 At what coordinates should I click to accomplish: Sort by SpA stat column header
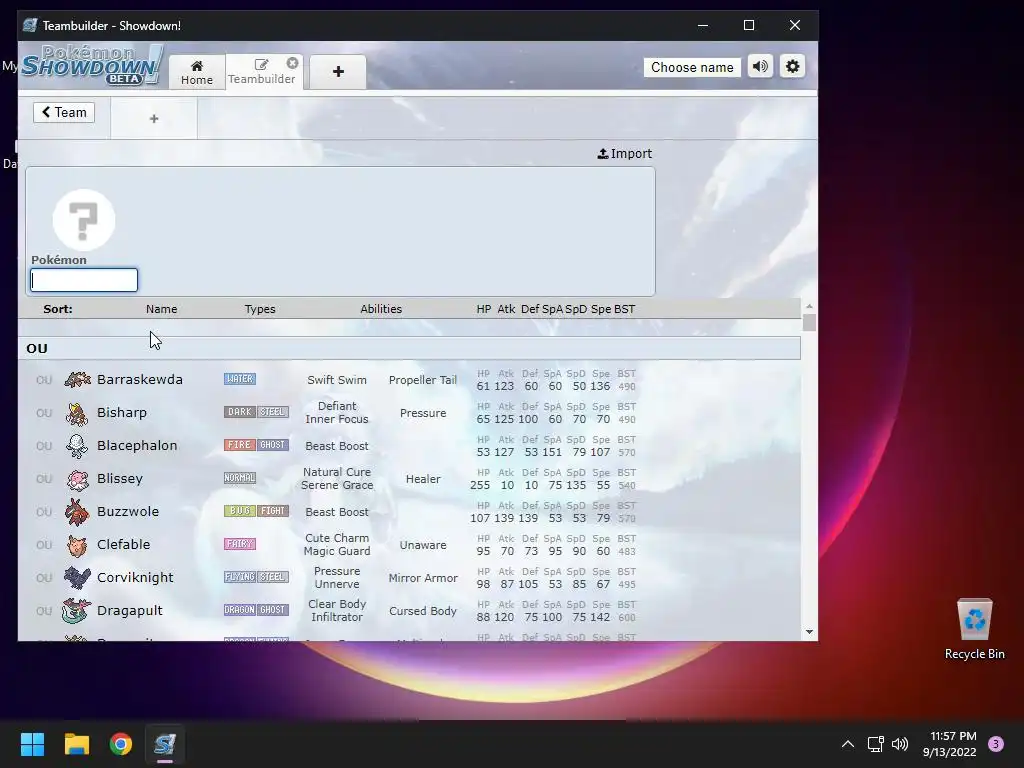tap(552, 309)
